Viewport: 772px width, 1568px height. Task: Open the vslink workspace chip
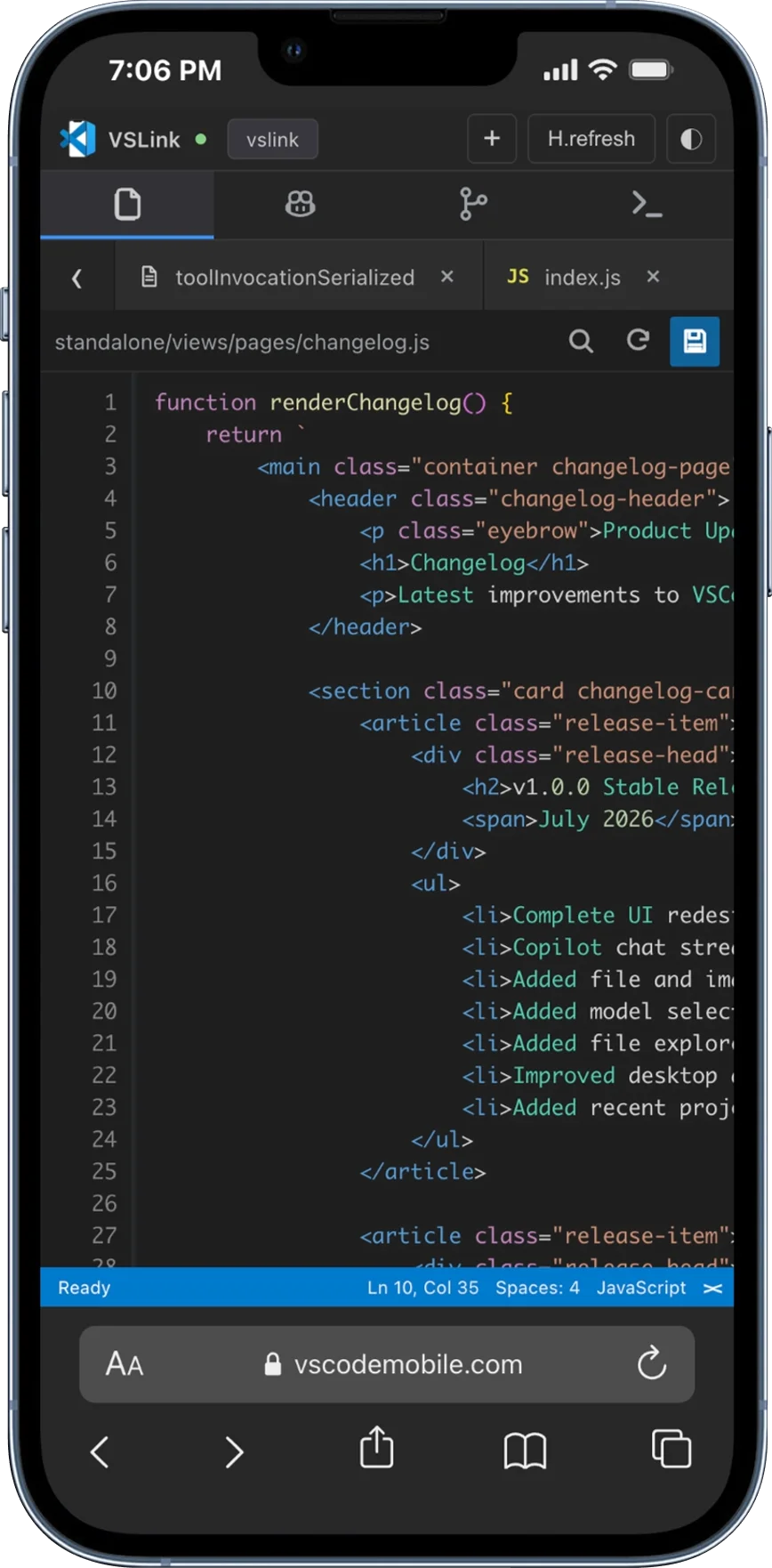coord(272,140)
